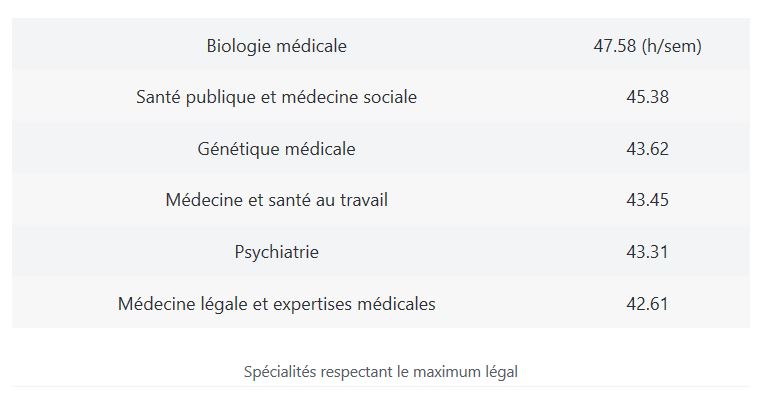Click the word sociale in second row
Viewport: 772px width, 395px height.
[x=390, y=97]
